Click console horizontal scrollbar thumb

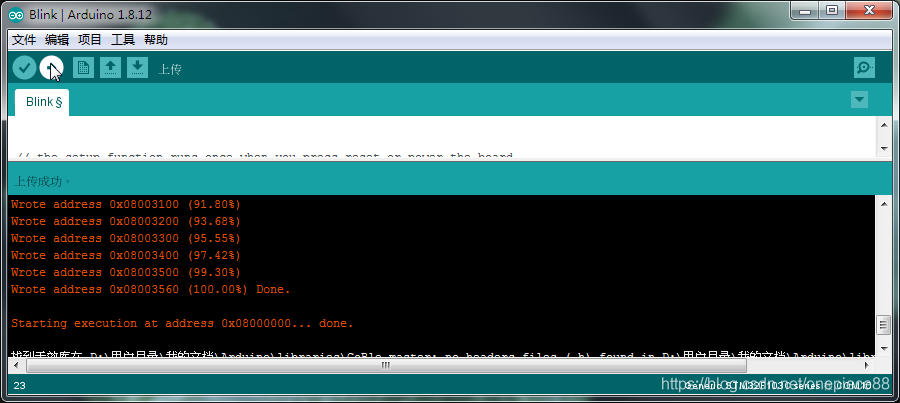click(385, 366)
